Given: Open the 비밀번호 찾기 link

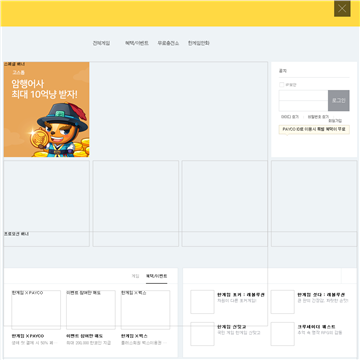Looking at the screenshot, I should click(x=318, y=117).
